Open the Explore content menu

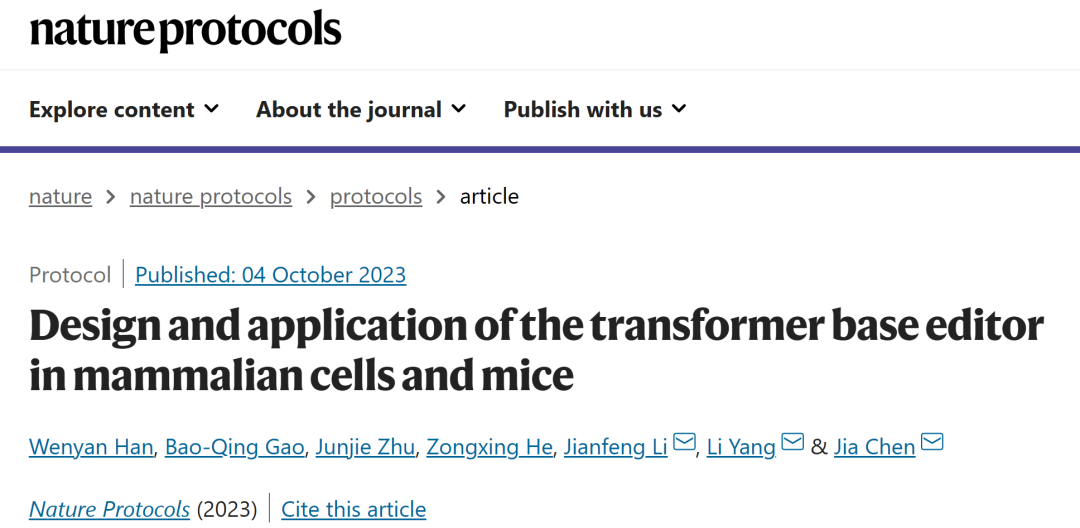124,109
